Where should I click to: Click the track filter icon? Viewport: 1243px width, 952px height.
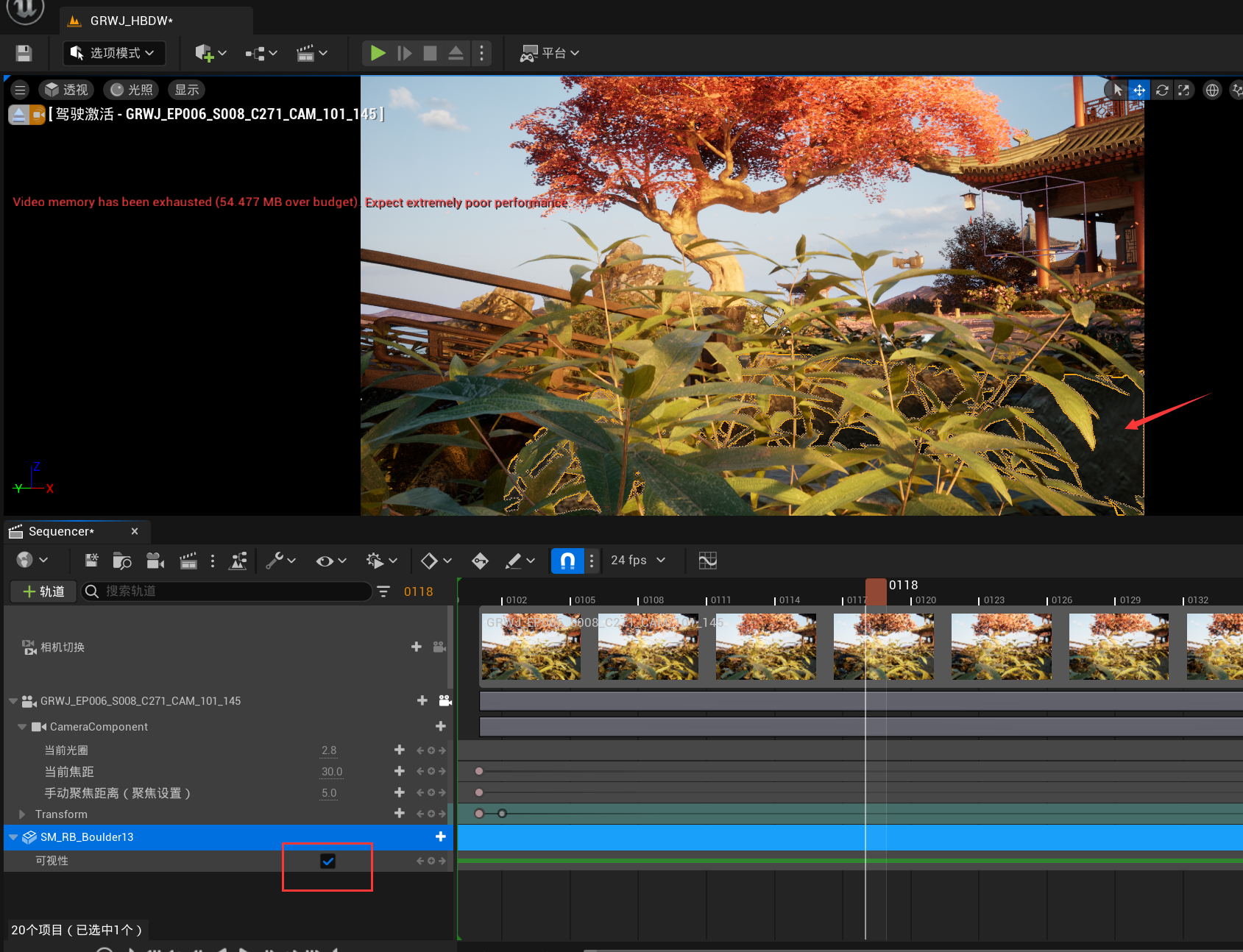click(383, 592)
